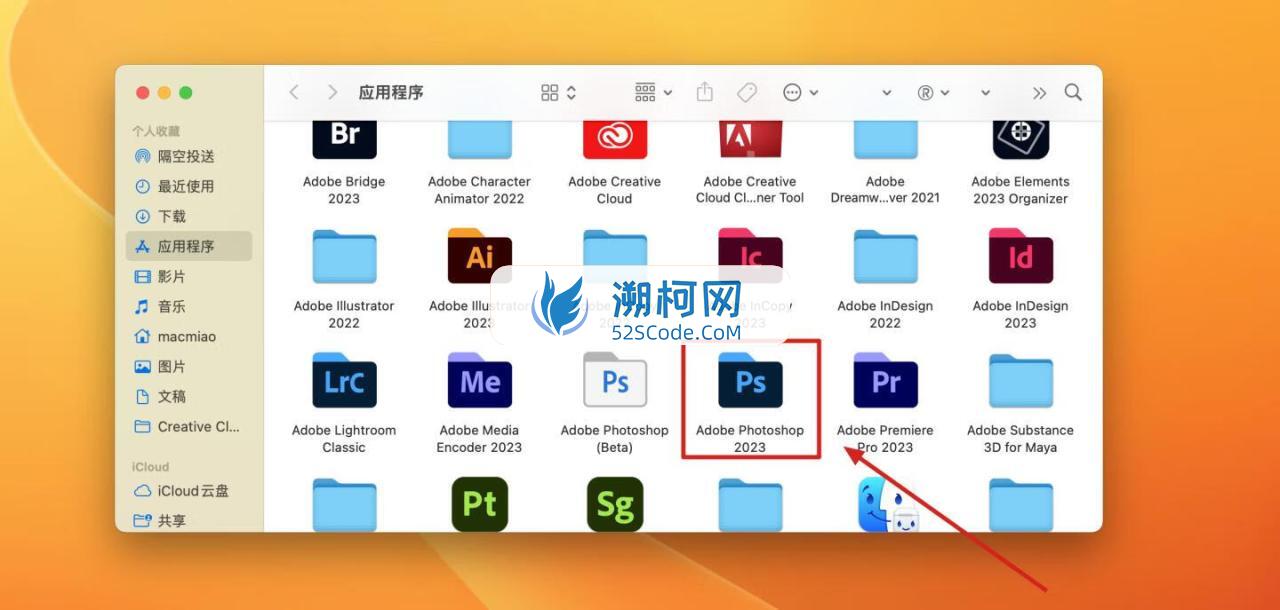Screen dimensions: 1280x610
Task: Select Adobe Photoshop (Beta) folder
Action: 615,380
